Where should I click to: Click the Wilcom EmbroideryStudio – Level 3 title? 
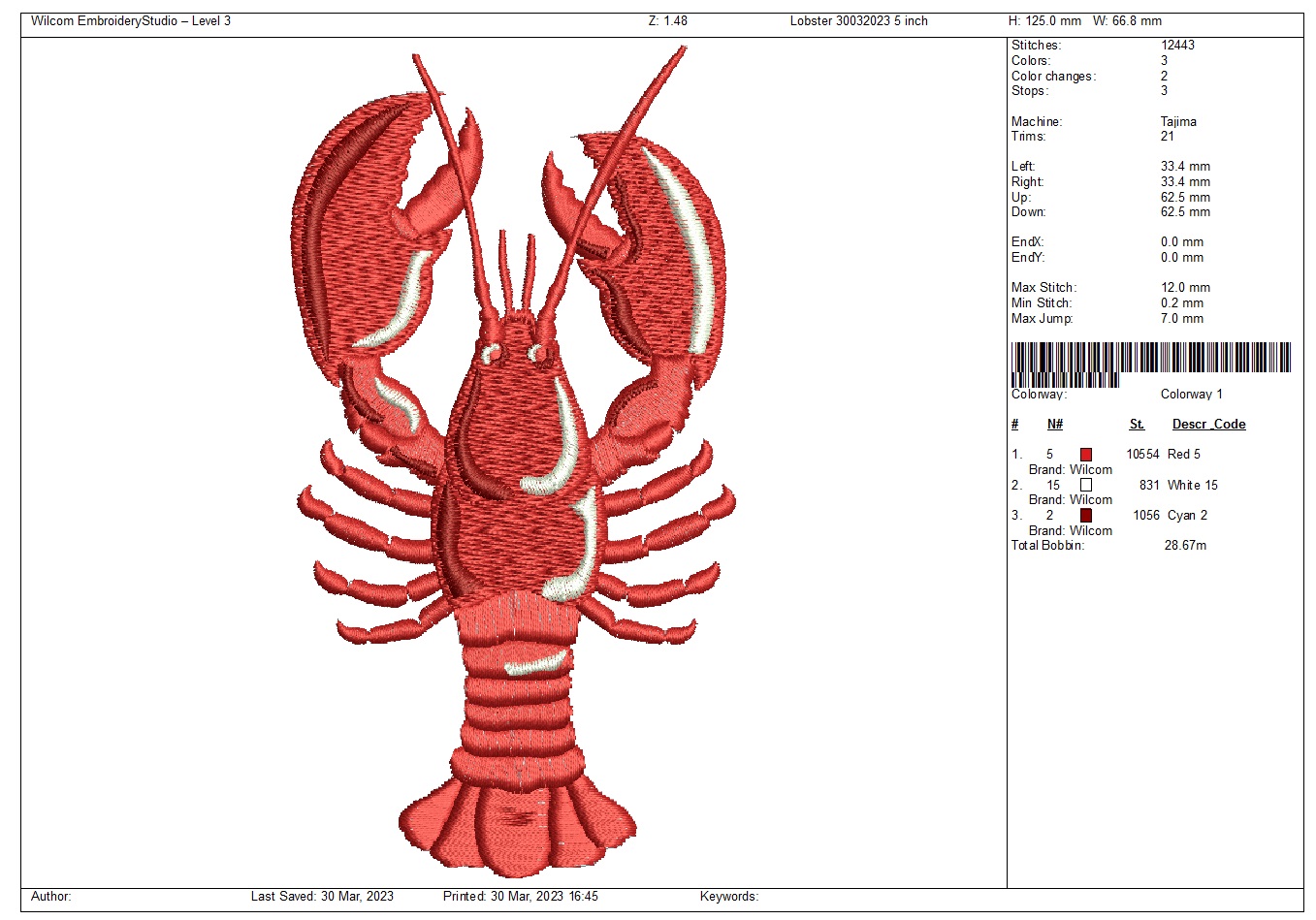[131, 21]
